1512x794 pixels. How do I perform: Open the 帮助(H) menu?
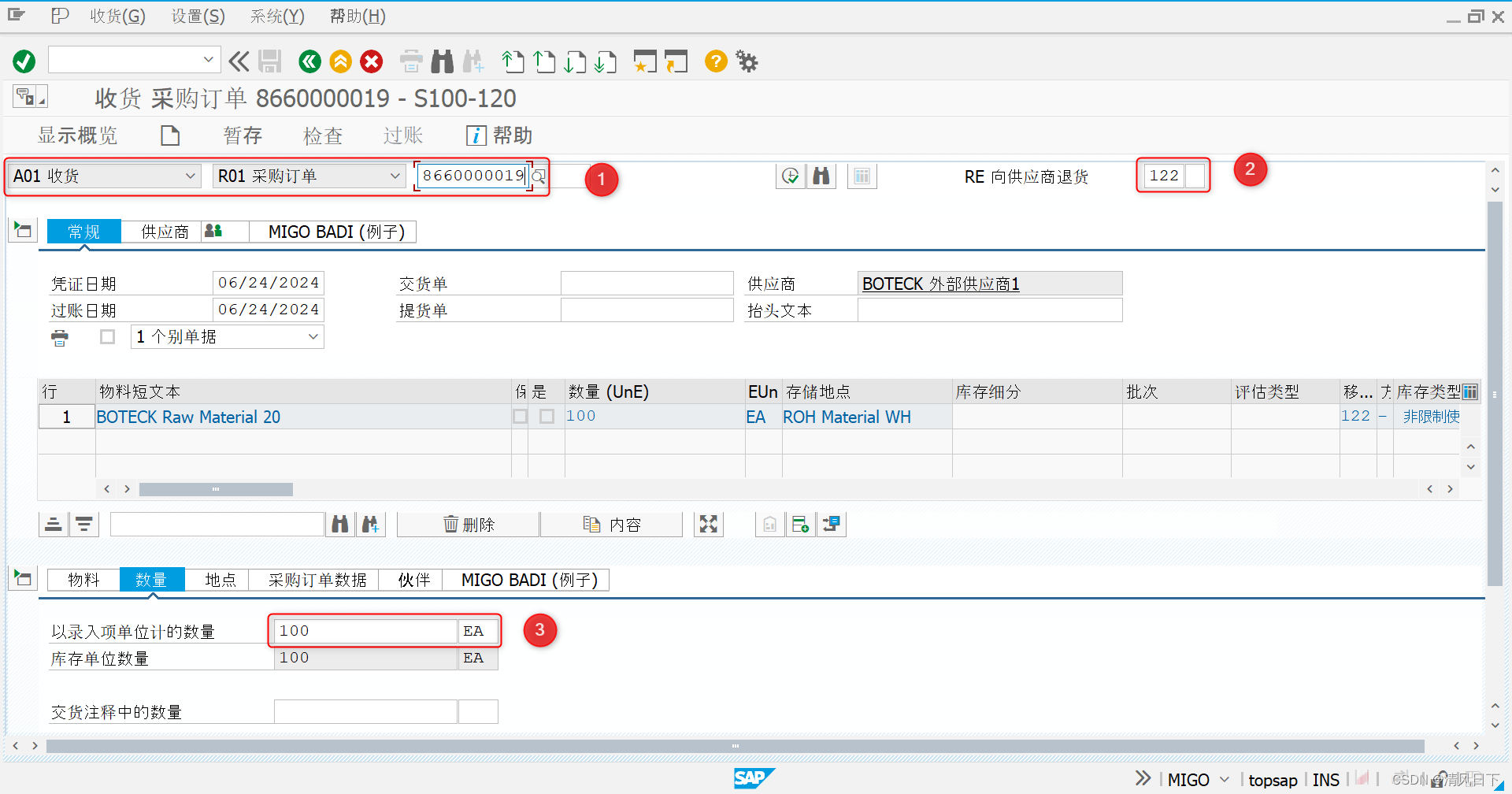(358, 16)
